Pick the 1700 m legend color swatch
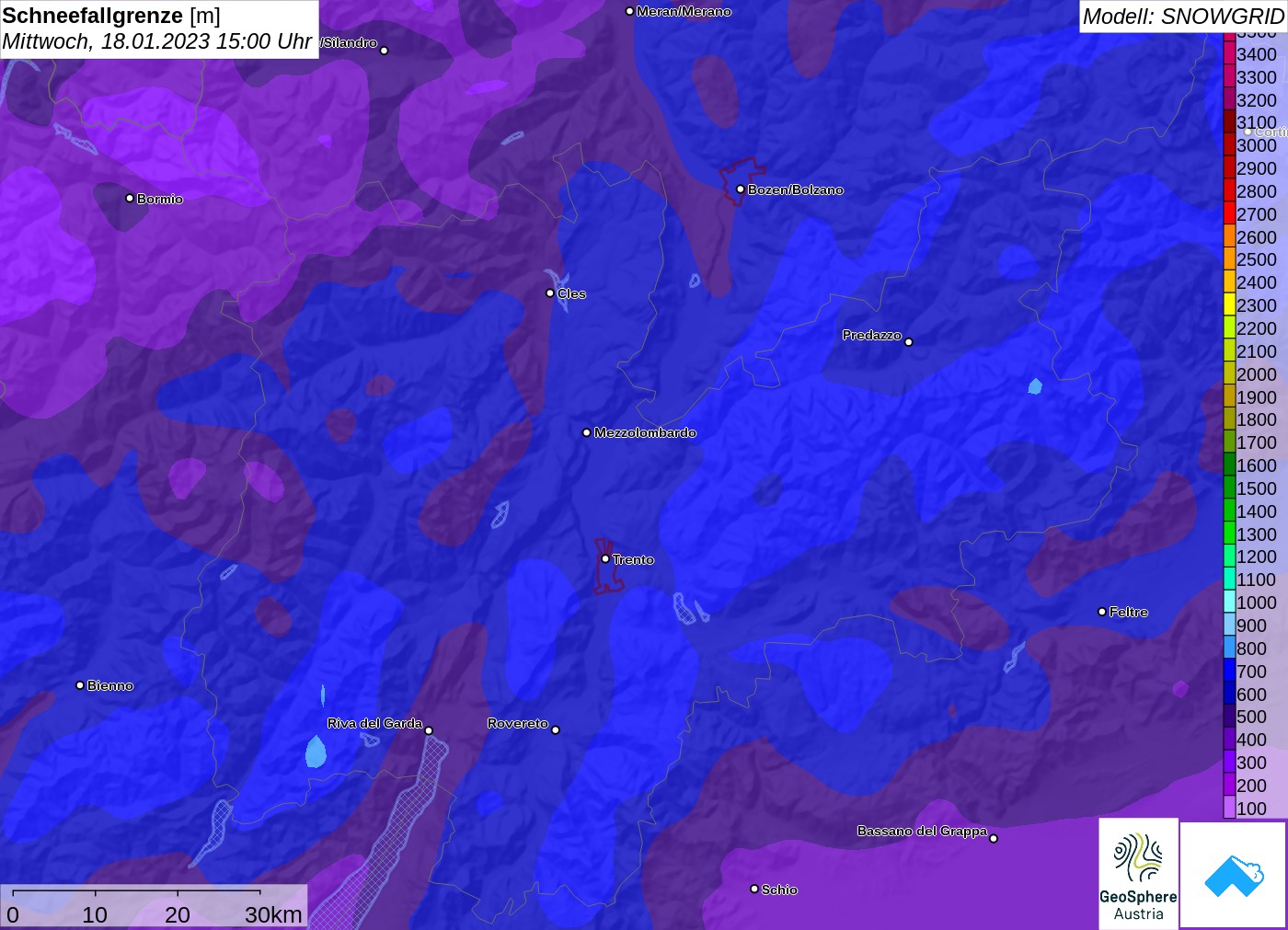 point(1229,442)
